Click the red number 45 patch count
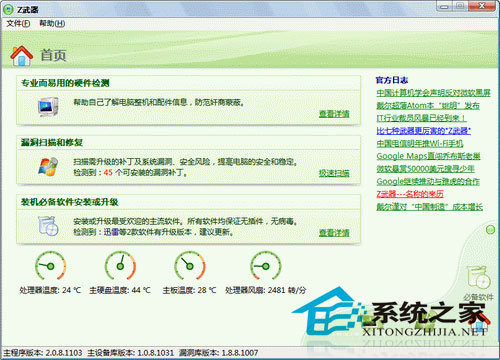 tap(108, 172)
